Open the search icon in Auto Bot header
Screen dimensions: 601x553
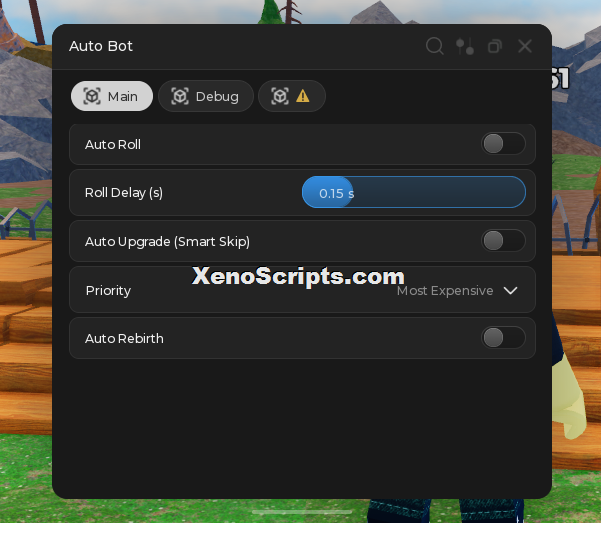coord(435,46)
